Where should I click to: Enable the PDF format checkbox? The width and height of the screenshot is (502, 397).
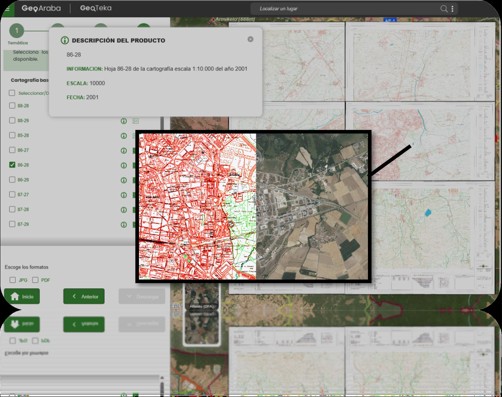tap(35, 280)
